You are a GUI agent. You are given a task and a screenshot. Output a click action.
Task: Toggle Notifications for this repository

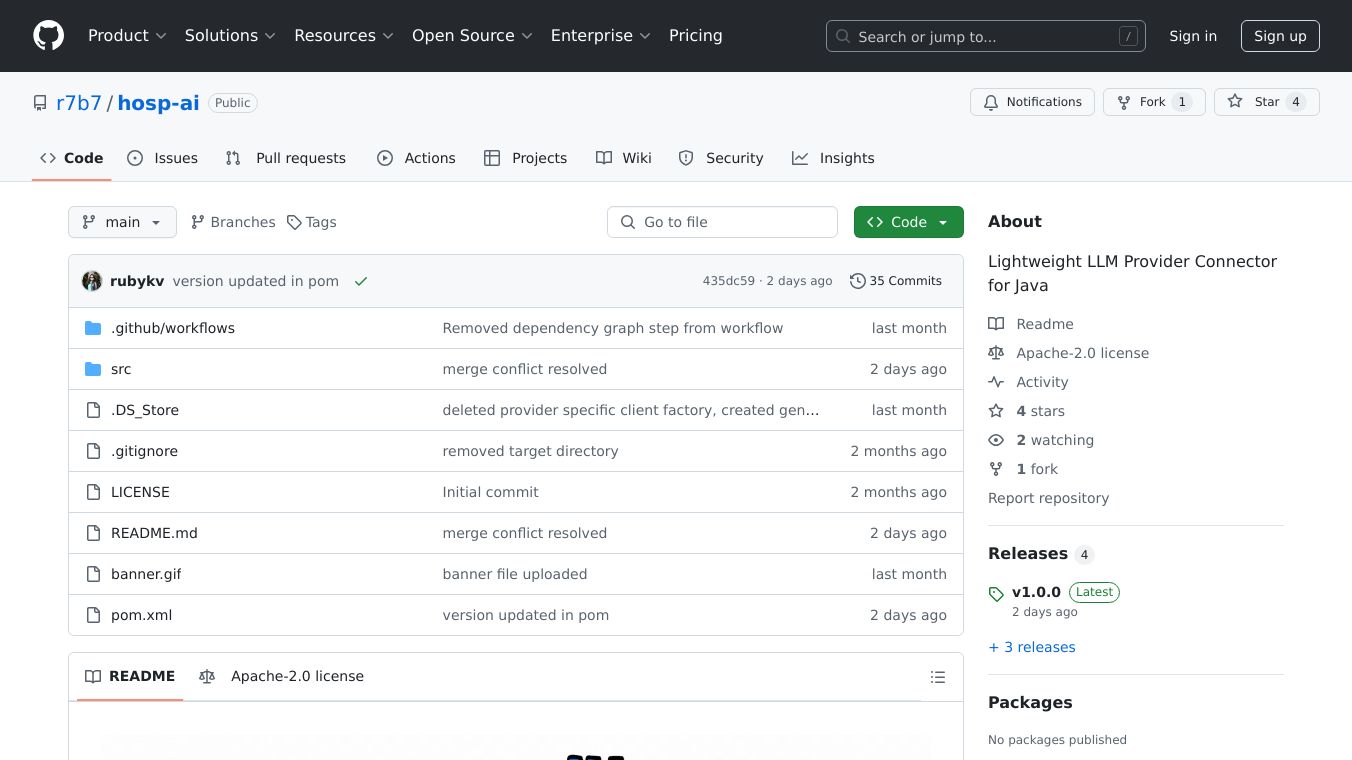click(x=1031, y=102)
